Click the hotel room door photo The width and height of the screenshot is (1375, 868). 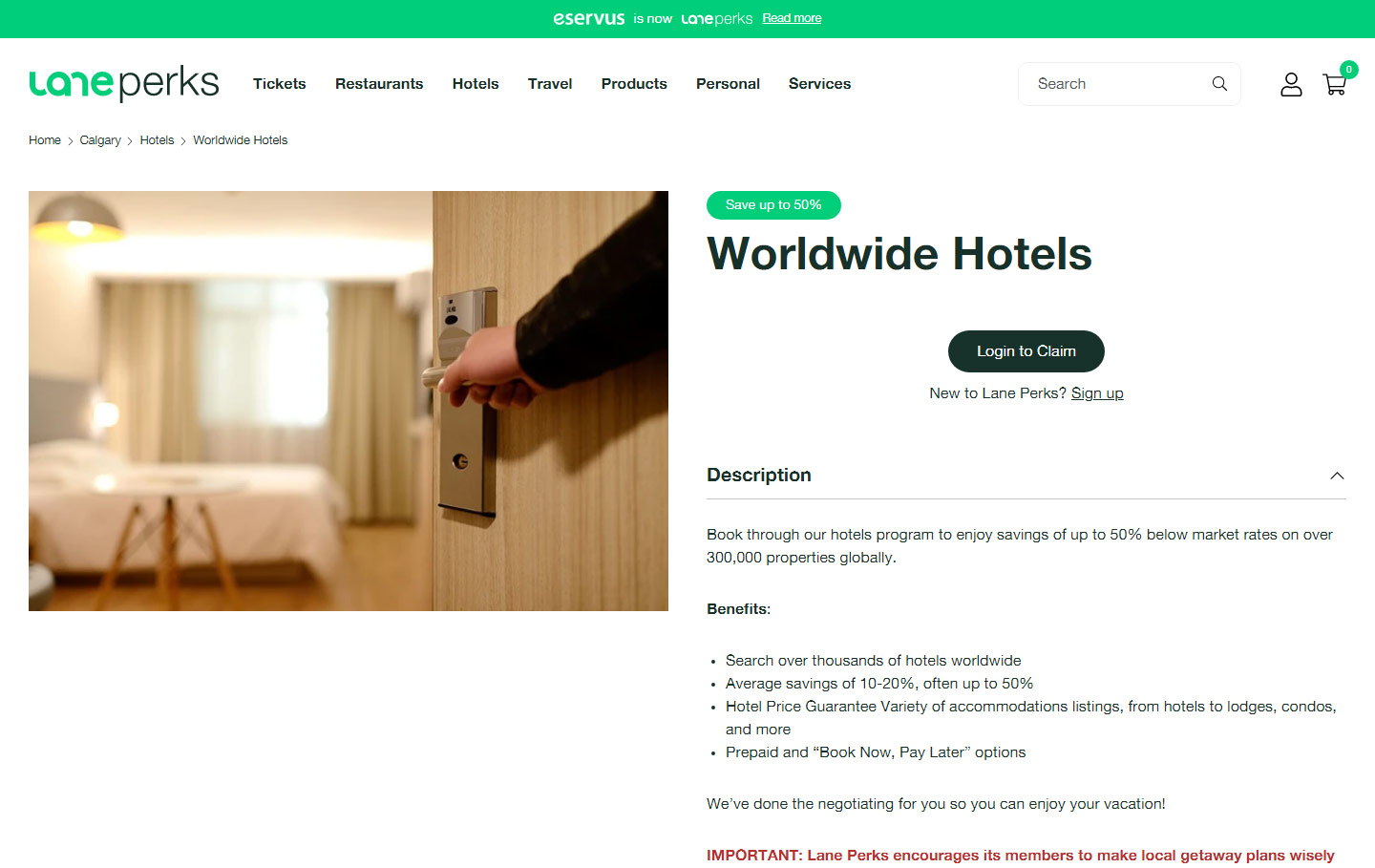tap(349, 401)
